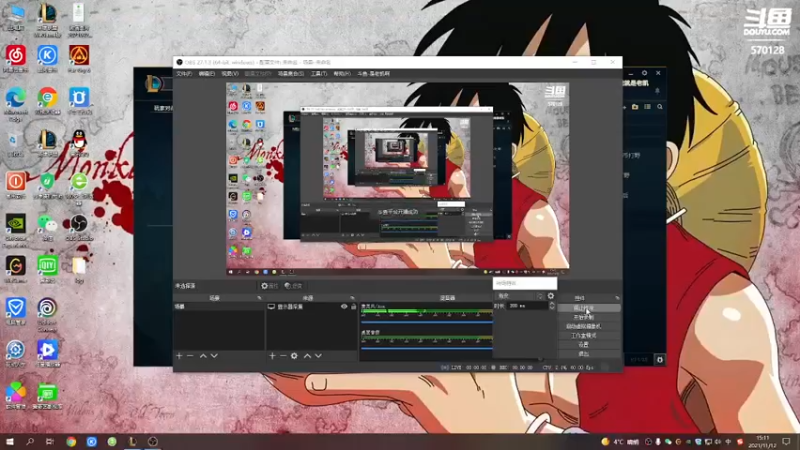Open NetEase Cloud Music desktop icon
This screenshot has height=450, width=800.
(x=16, y=59)
